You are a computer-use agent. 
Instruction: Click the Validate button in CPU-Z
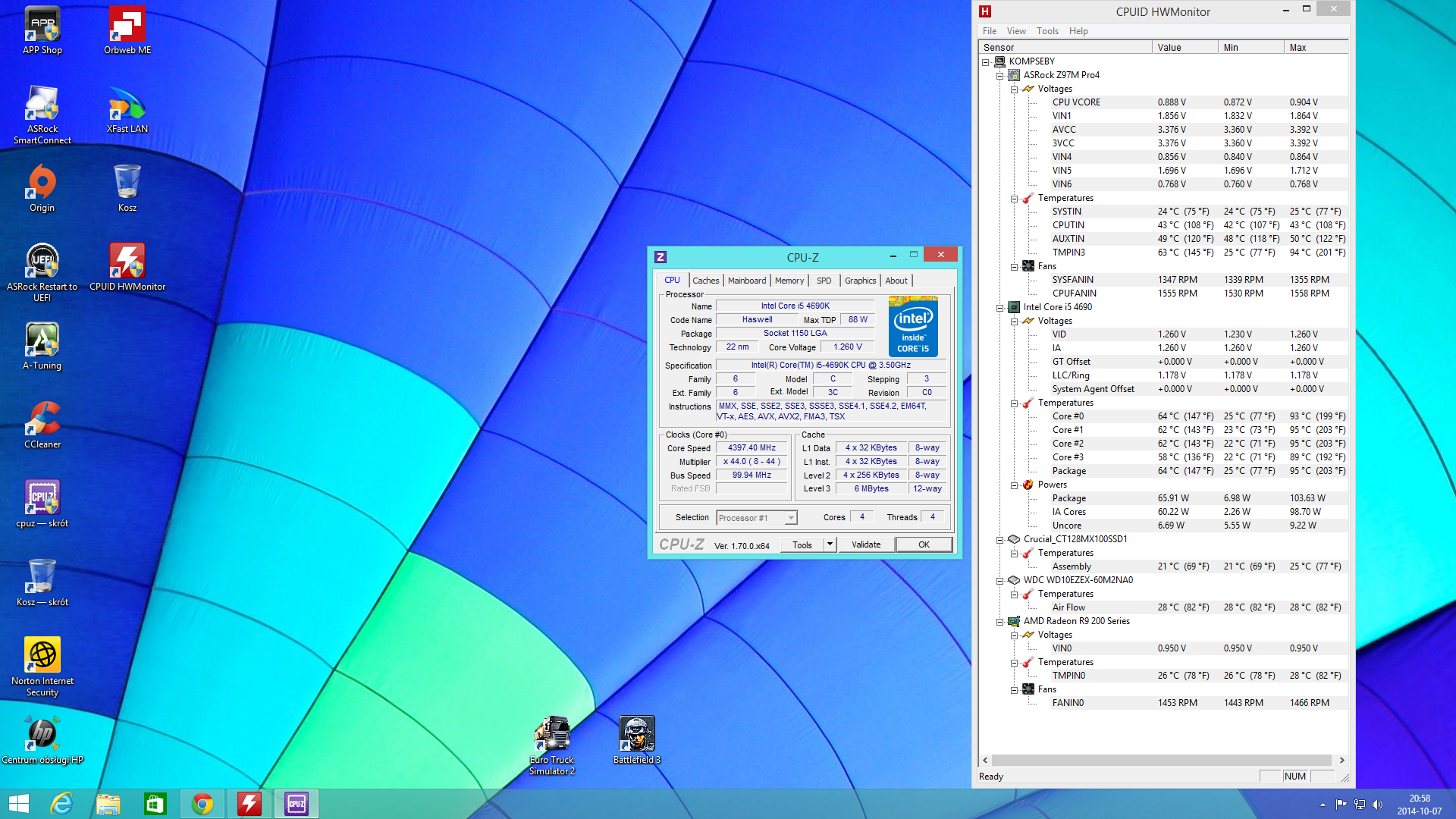click(865, 544)
